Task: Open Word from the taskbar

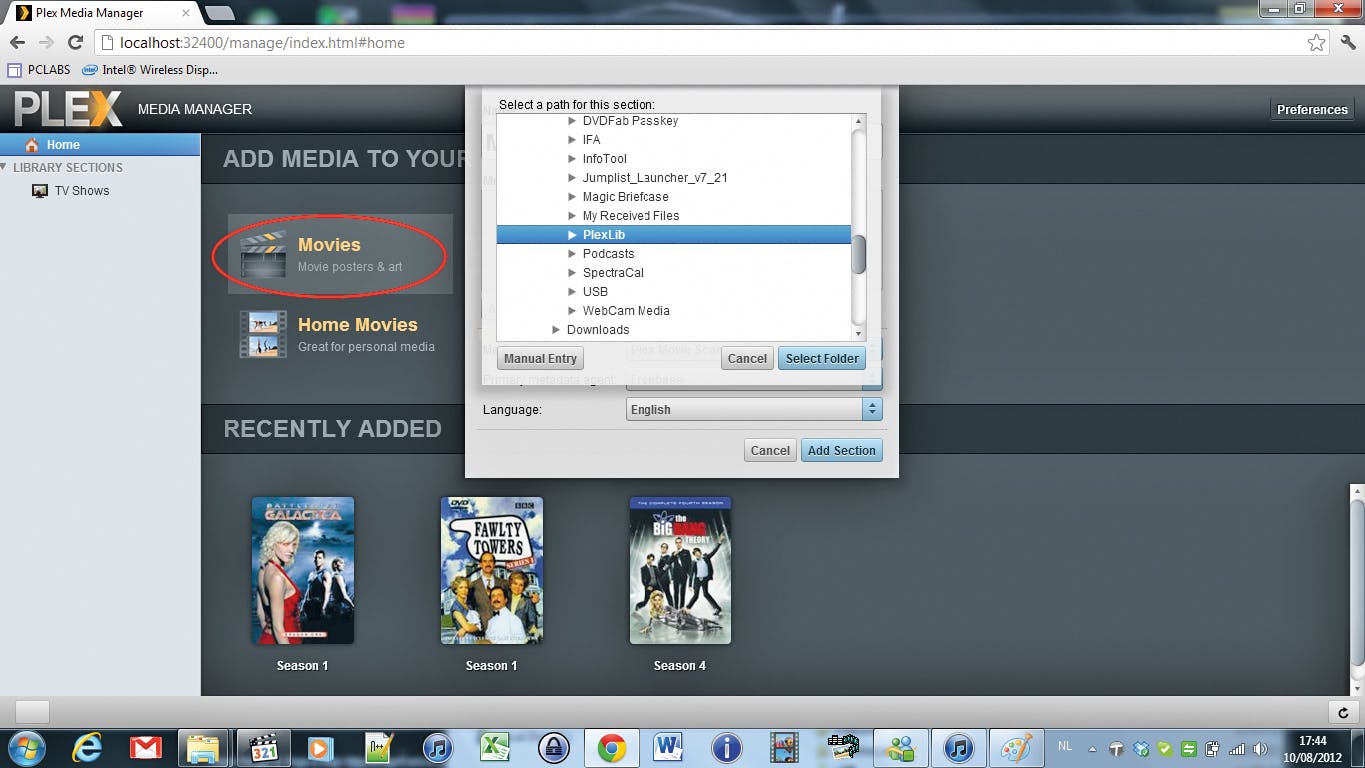Action: point(669,748)
